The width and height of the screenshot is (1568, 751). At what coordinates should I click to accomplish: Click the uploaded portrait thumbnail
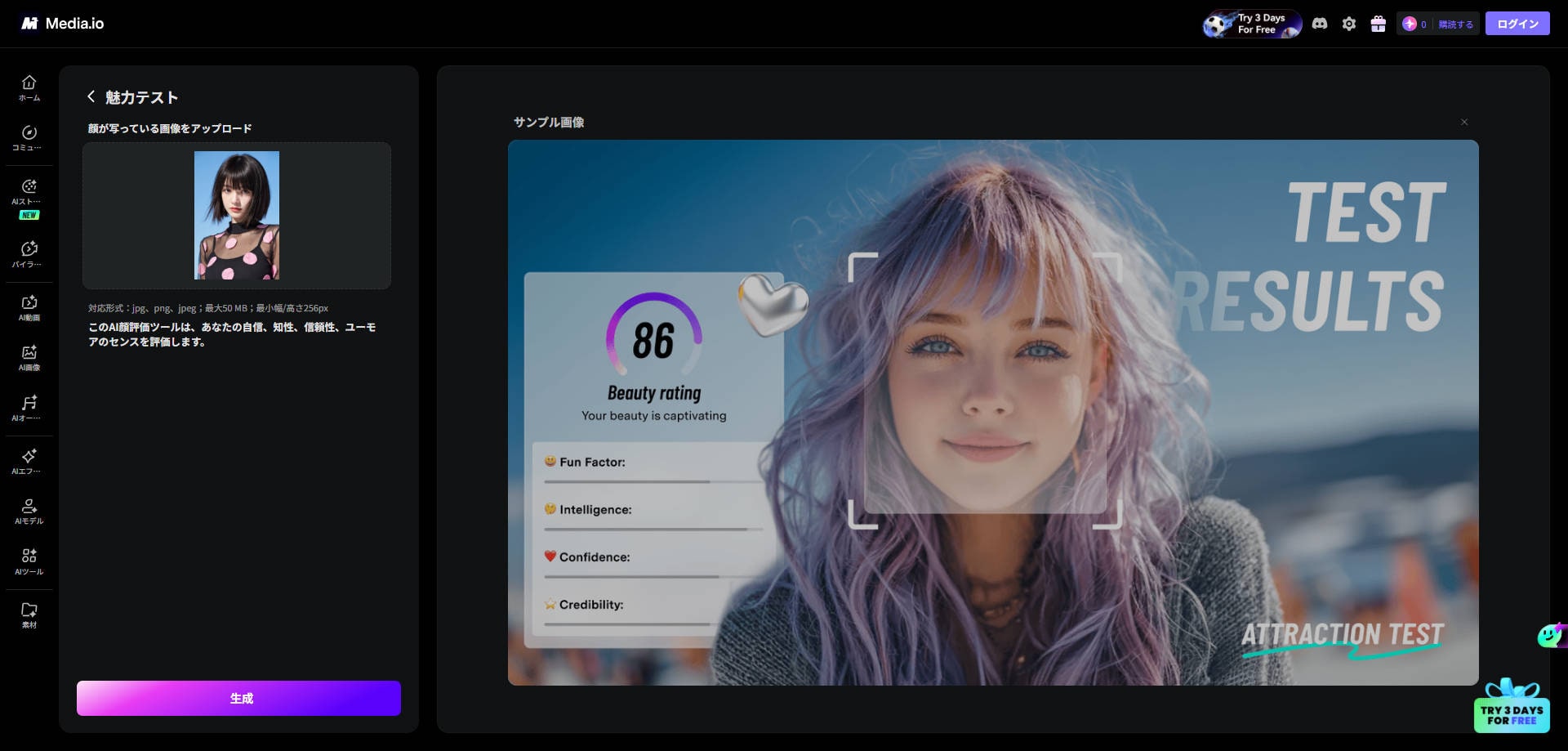click(x=237, y=215)
